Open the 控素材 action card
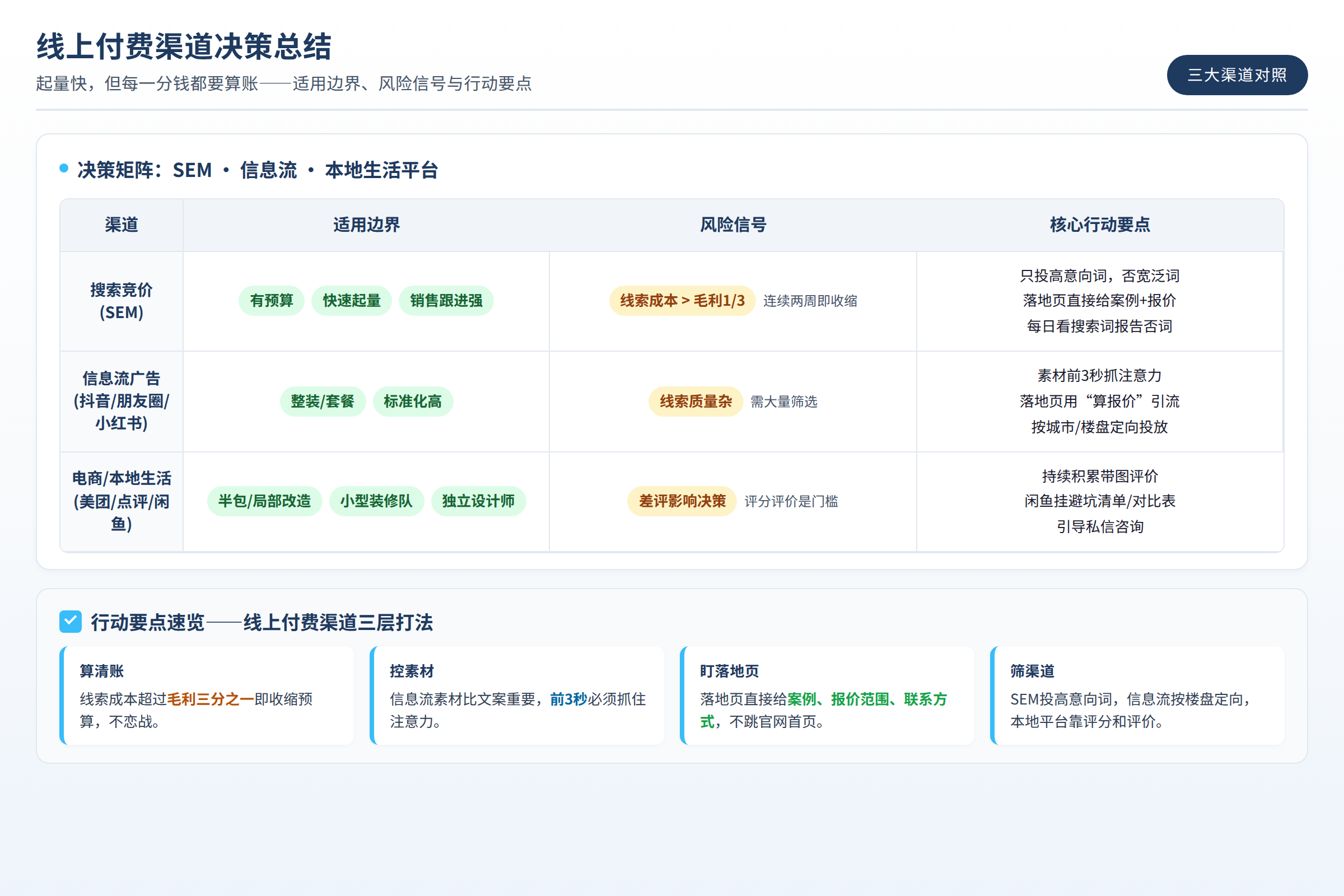 tap(516, 696)
